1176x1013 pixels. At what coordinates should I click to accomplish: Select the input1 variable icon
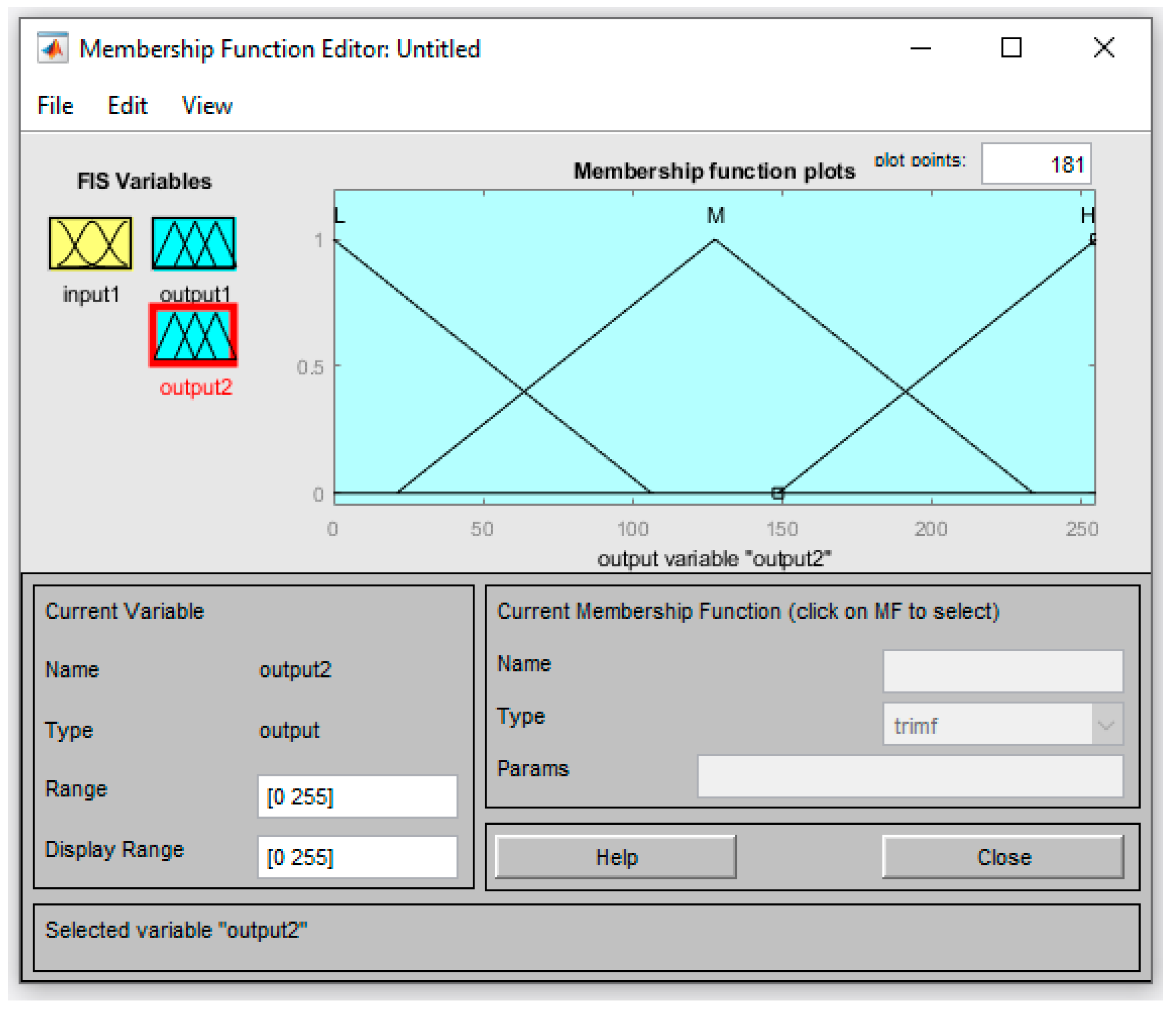[90, 243]
